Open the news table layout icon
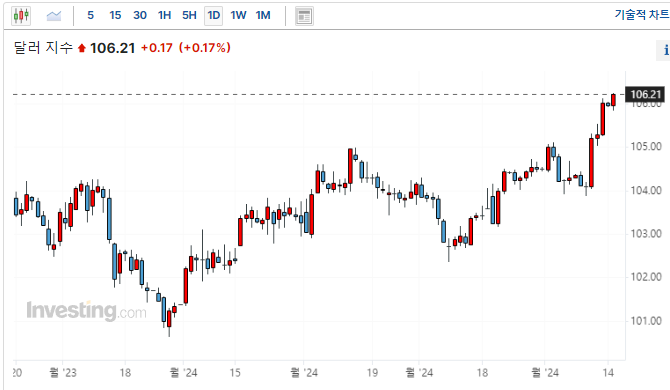The image size is (670, 390). (x=304, y=16)
